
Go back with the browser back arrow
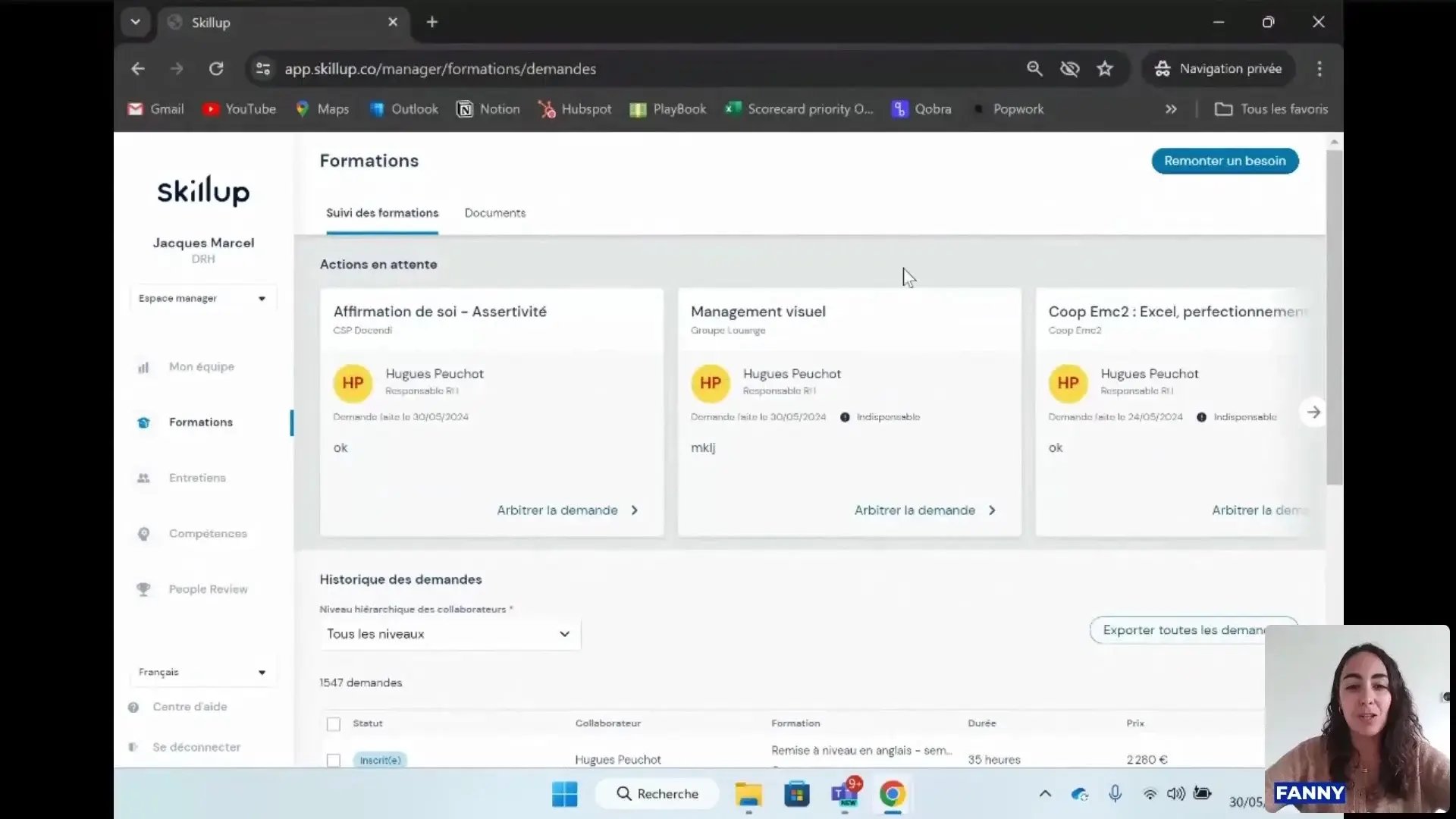click(x=137, y=69)
